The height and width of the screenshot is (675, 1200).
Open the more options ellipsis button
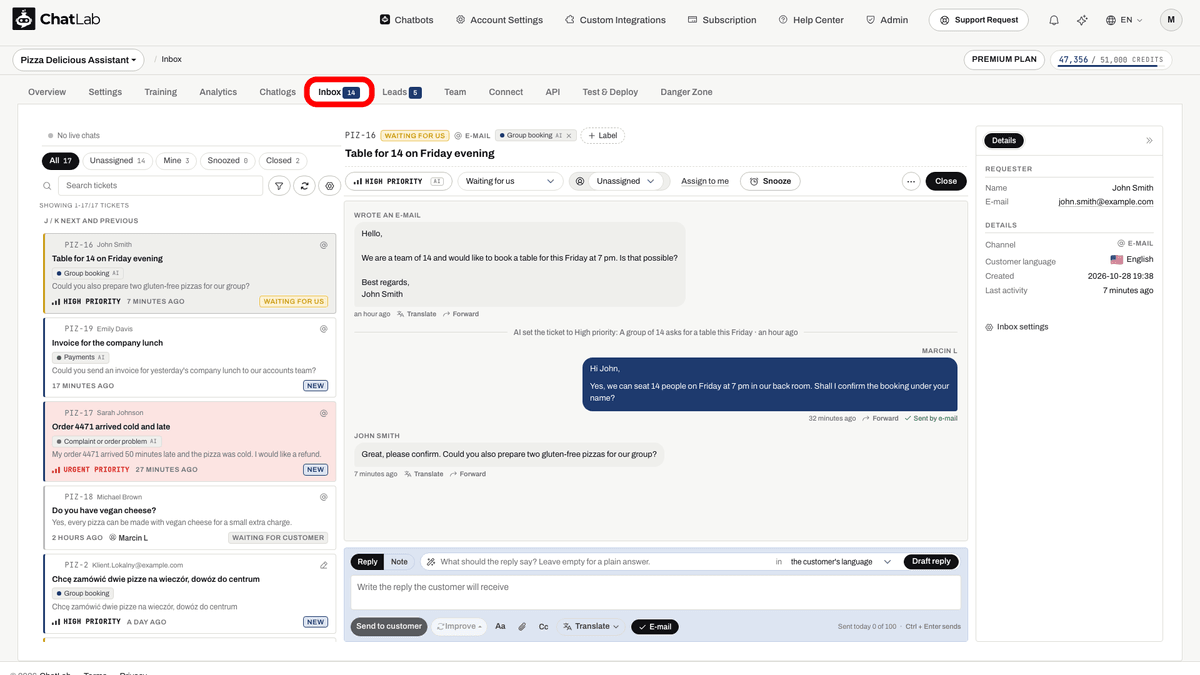click(x=910, y=181)
